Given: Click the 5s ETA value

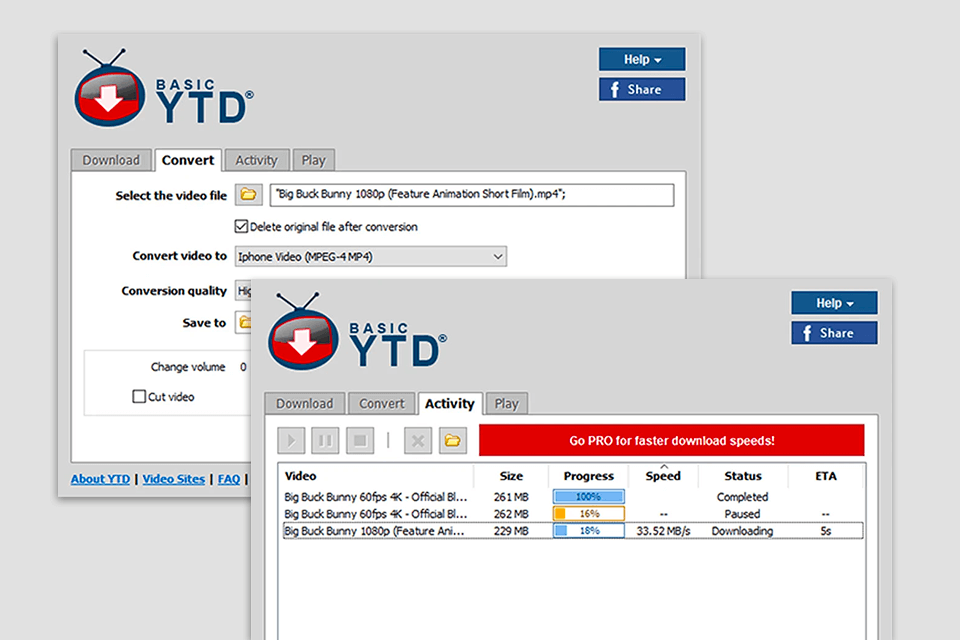Looking at the screenshot, I should (x=825, y=531).
